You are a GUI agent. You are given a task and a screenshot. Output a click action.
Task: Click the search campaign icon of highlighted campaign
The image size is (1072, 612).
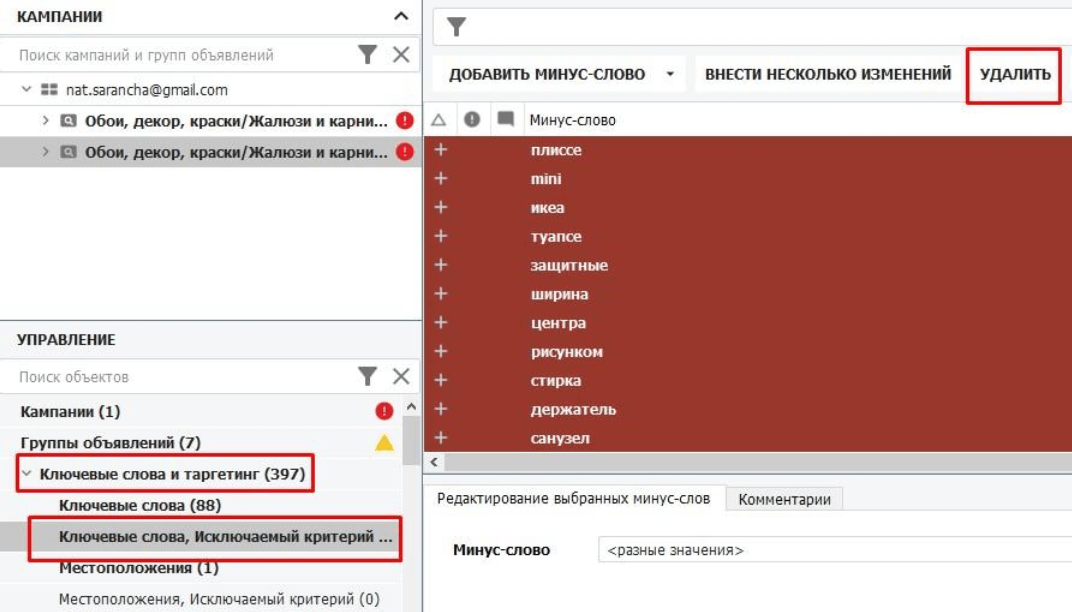pos(68,151)
